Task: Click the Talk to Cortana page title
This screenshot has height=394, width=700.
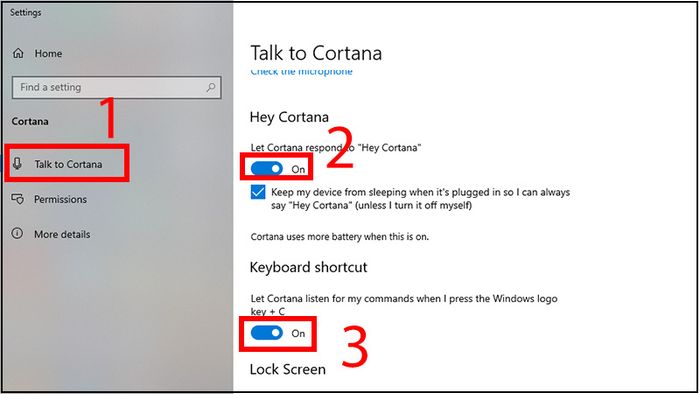Action: [316, 53]
